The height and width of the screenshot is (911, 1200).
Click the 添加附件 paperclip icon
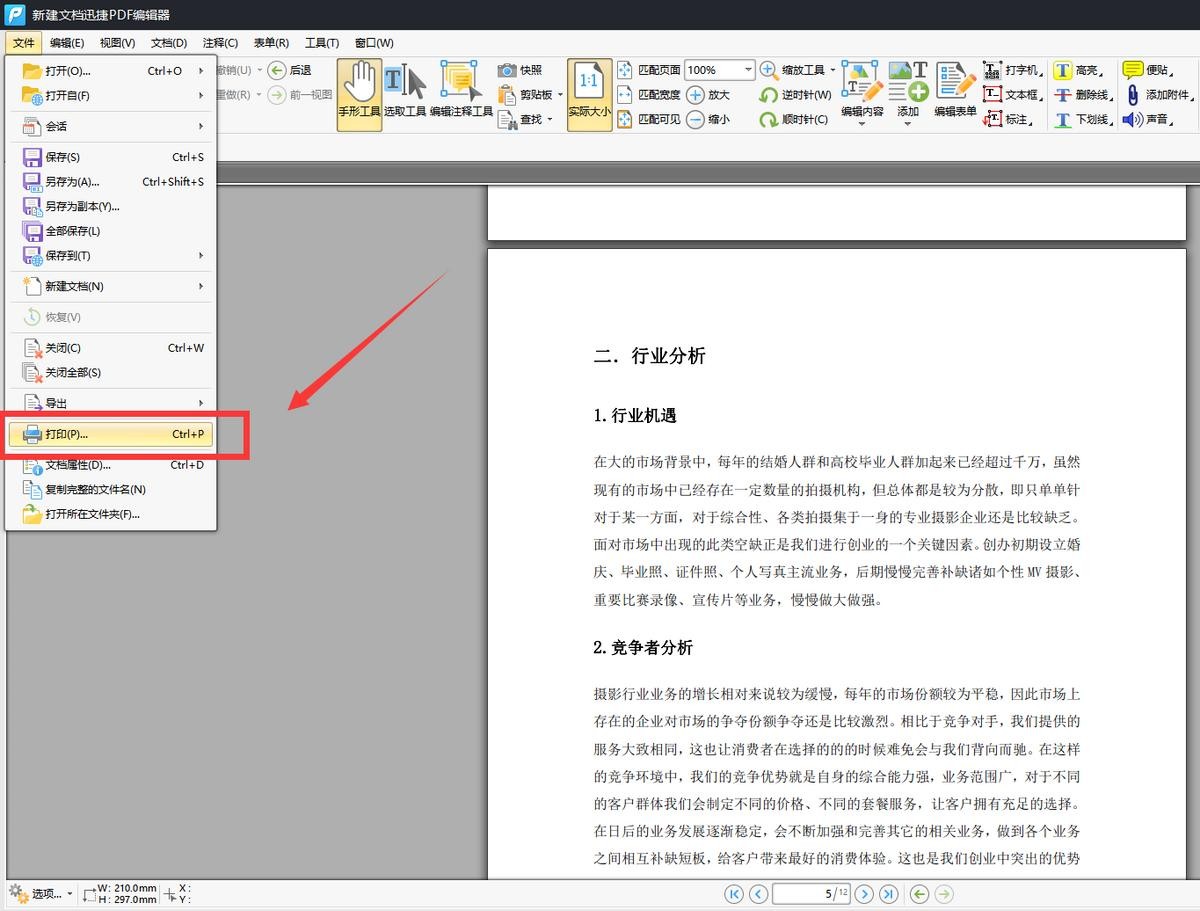coord(1132,95)
